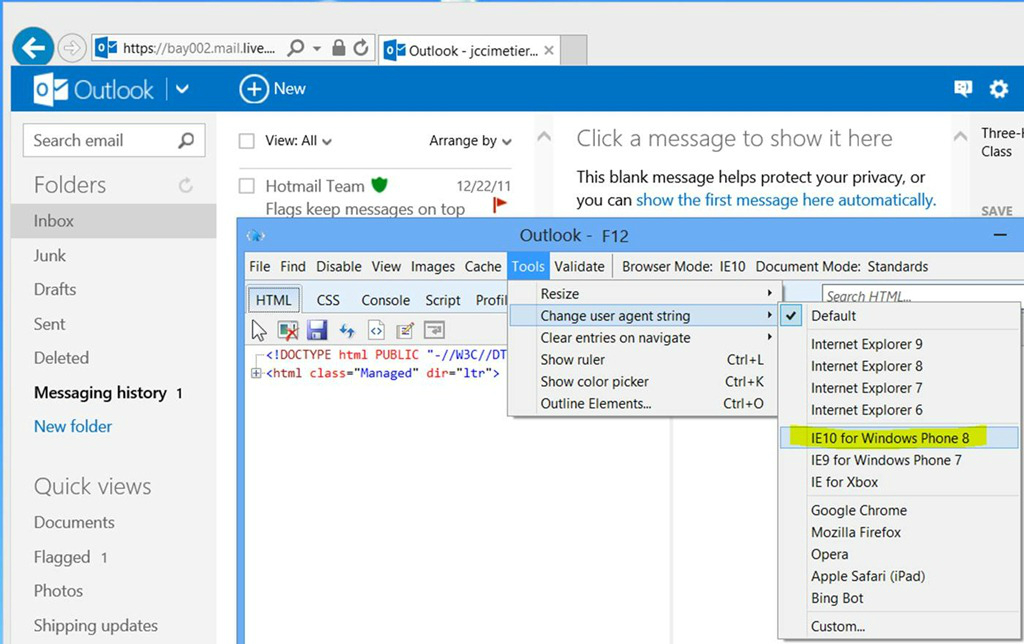Click show the first message here automatically

click(786, 200)
